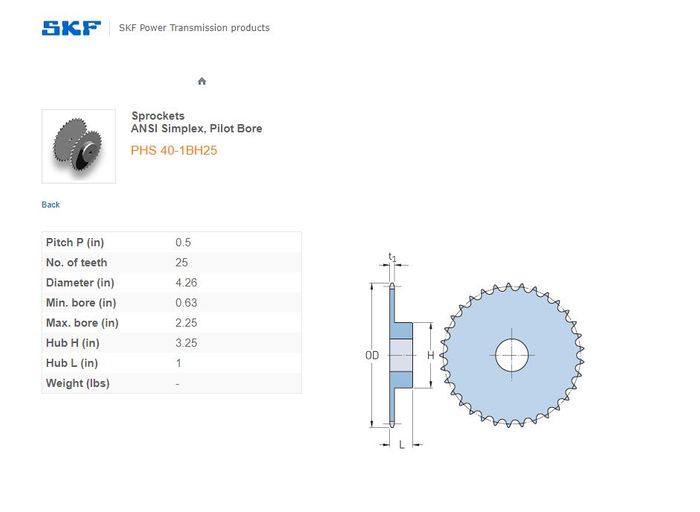Go to the home icon
This screenshot has height=512, width=700.
tap(202, 81)
